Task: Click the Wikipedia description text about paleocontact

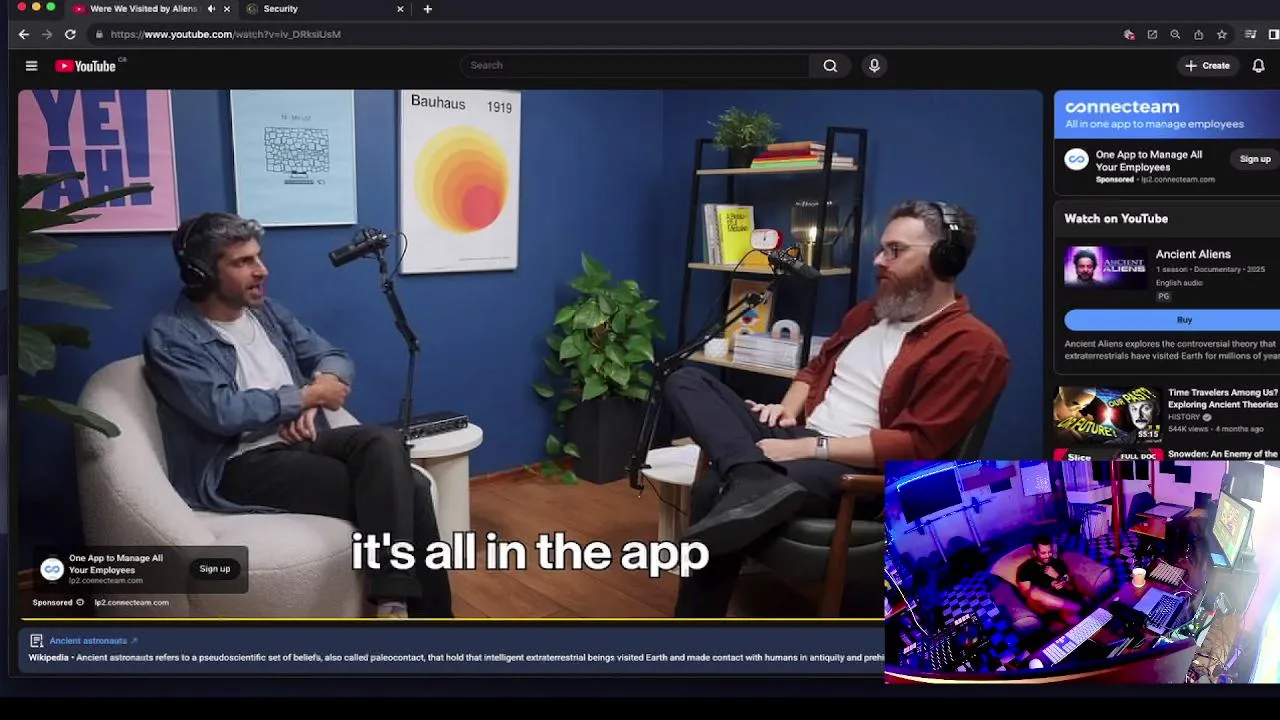Action: 455,658
